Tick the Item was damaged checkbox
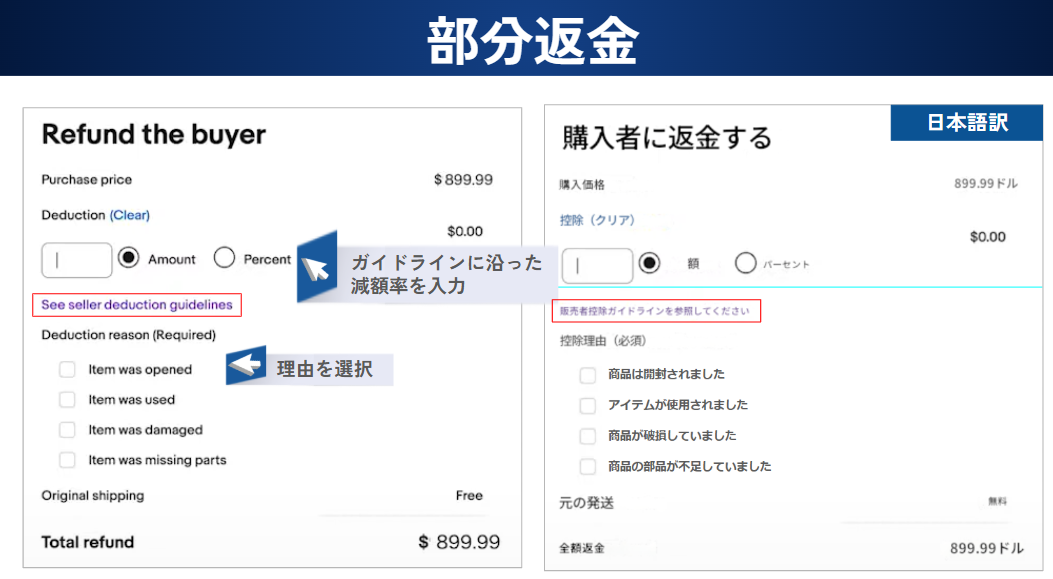1053x579 pixels. click(x=67, y=430)
